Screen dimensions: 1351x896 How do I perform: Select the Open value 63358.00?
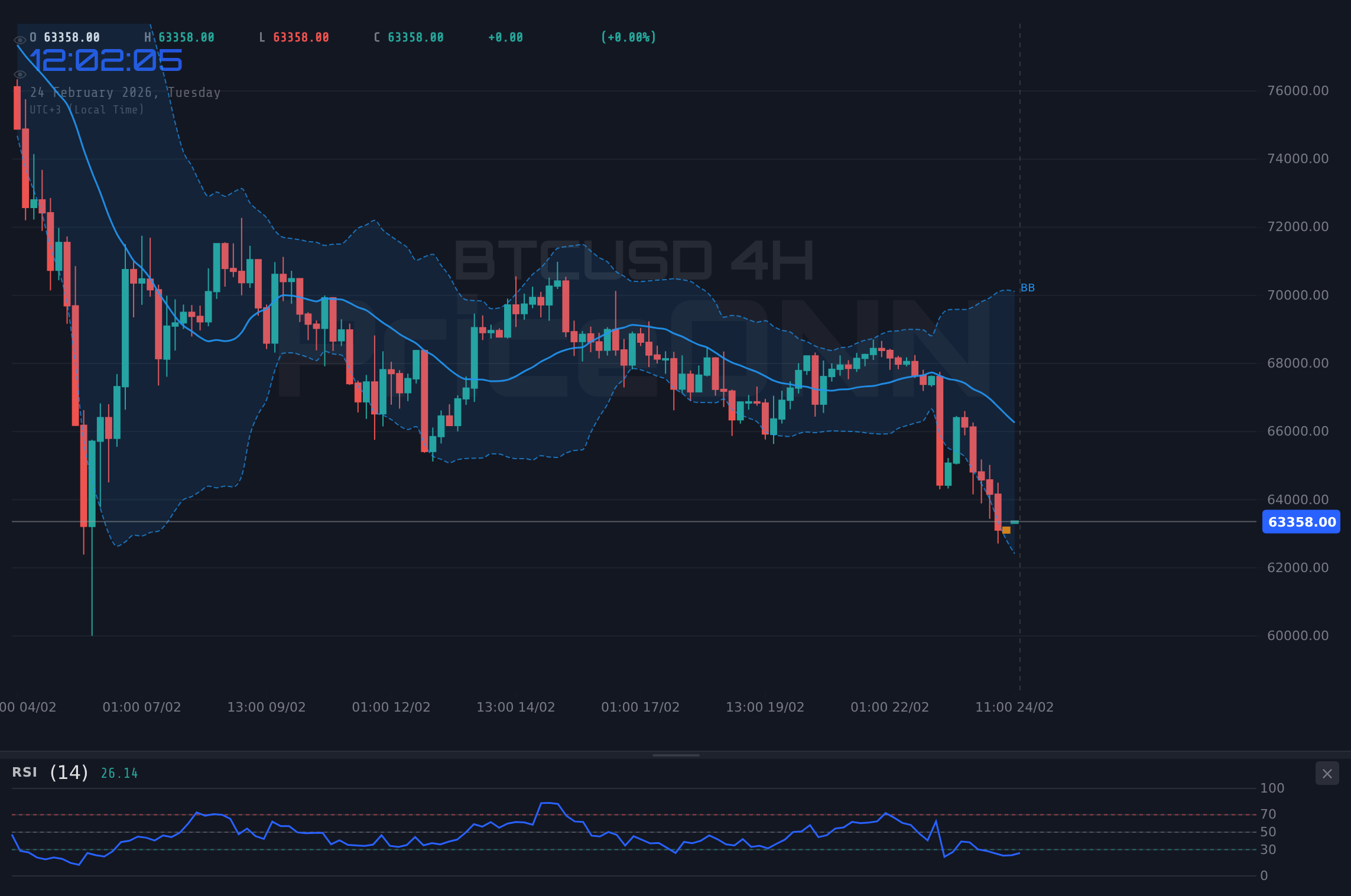(x=67, y=37)
